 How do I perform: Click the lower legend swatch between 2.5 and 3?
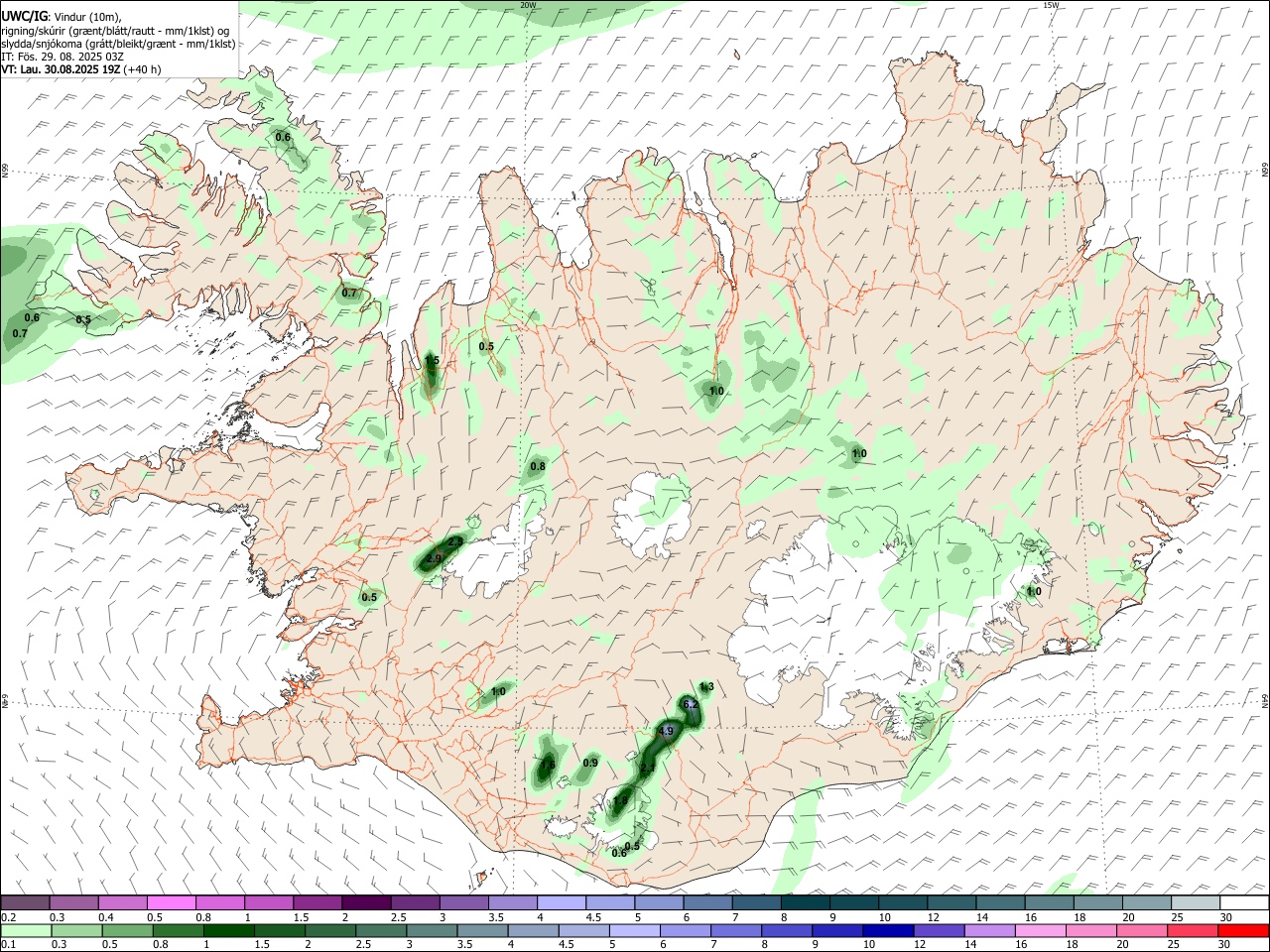pyautogui.click(x=382, y=930)
